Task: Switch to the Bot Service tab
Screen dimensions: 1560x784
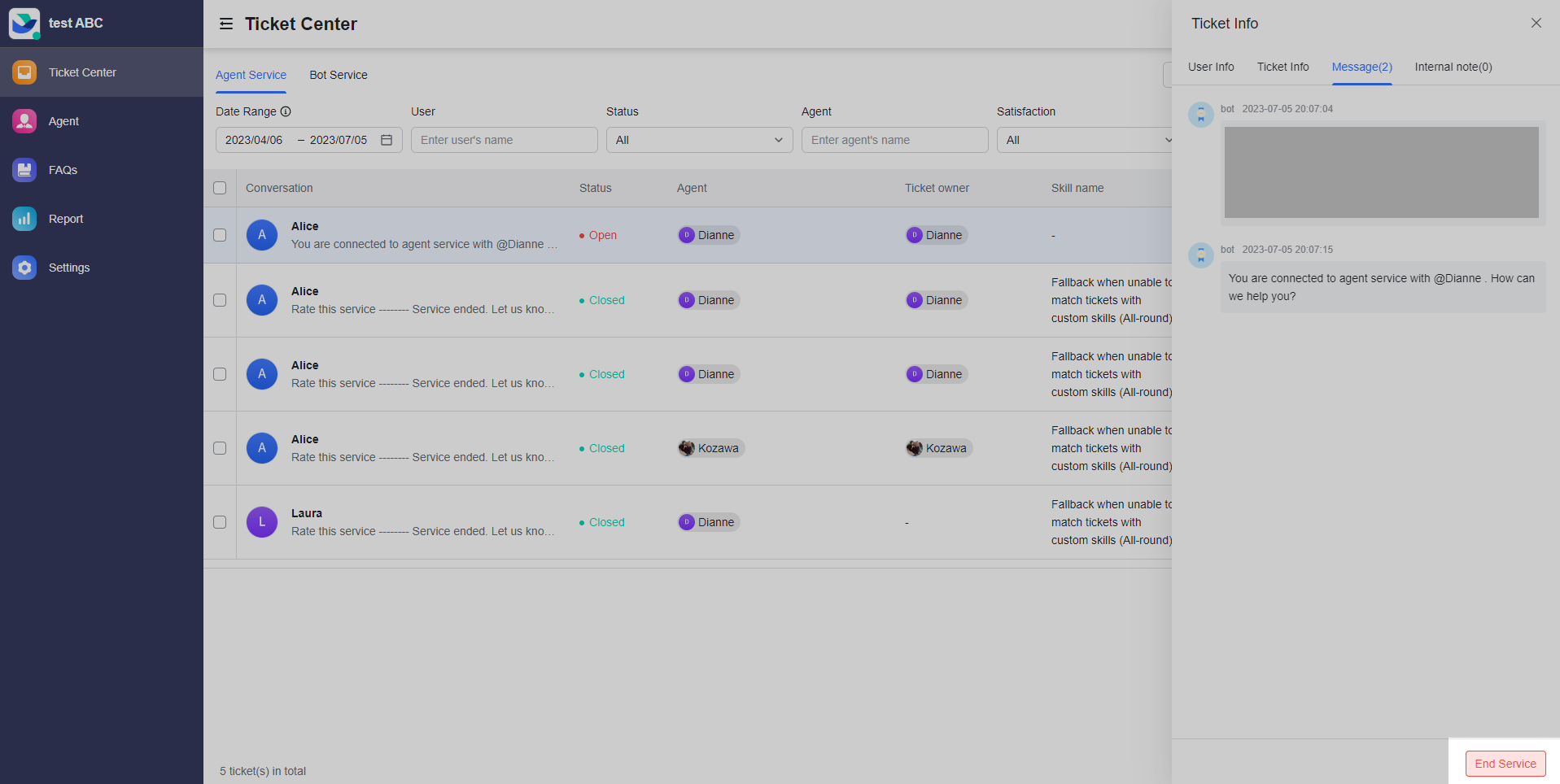Action: pyautogui.click(x=339, y=75)
